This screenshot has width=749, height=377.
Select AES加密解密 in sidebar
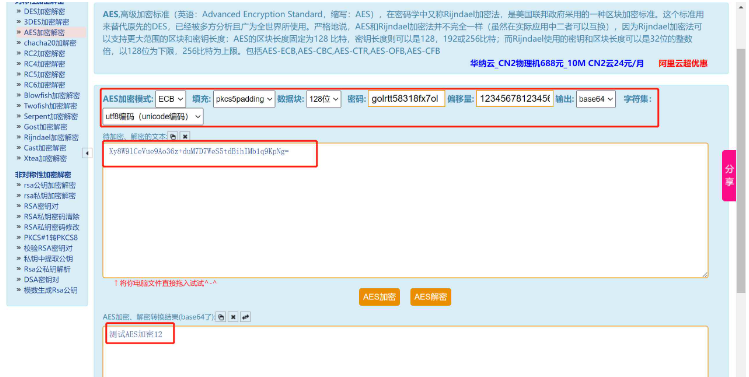coord(44,32)
